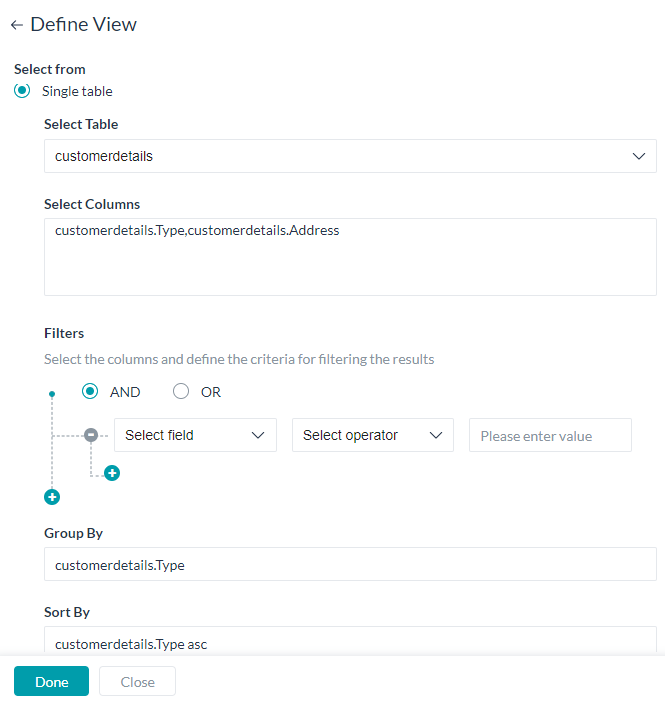Click the Please enter value field
The width and height of the screenshot is (665, 701).
tap(550, 435)
